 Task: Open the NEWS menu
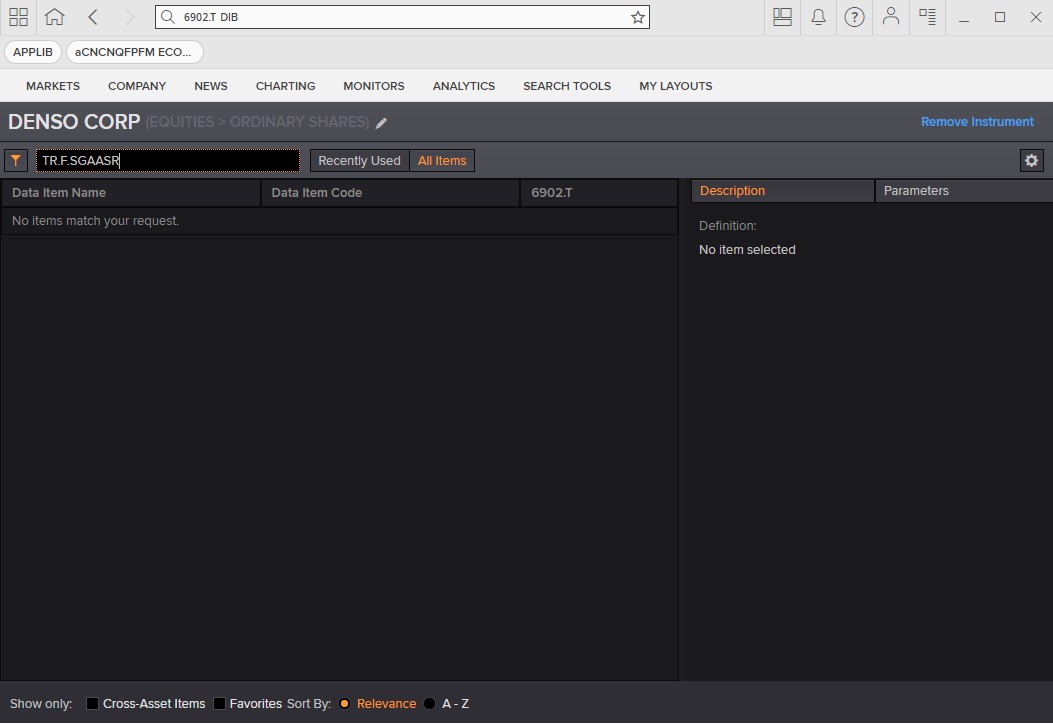211,86
